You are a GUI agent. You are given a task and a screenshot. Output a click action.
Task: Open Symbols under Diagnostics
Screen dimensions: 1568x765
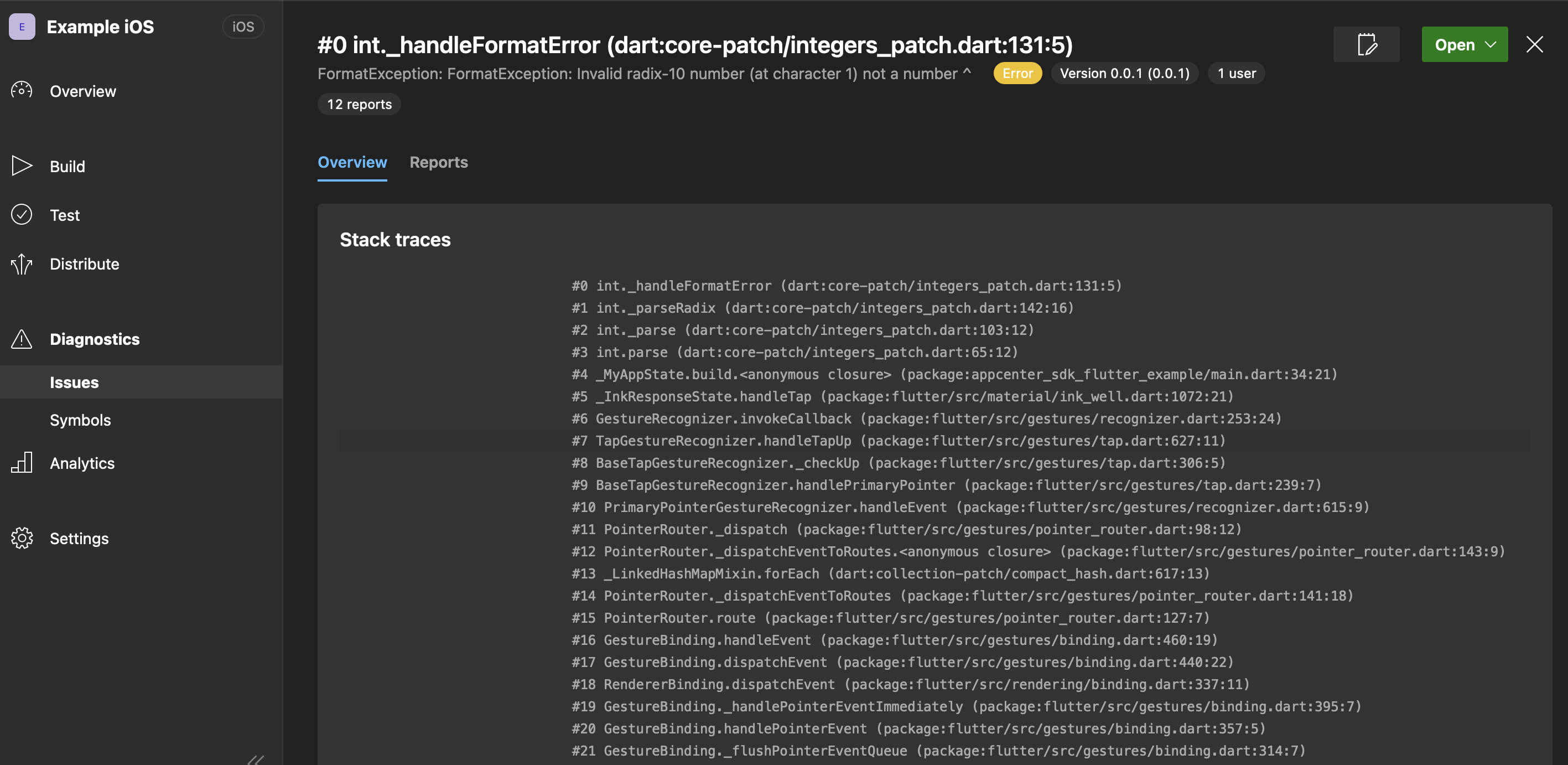pyautogui.click(x=80, y=420)
